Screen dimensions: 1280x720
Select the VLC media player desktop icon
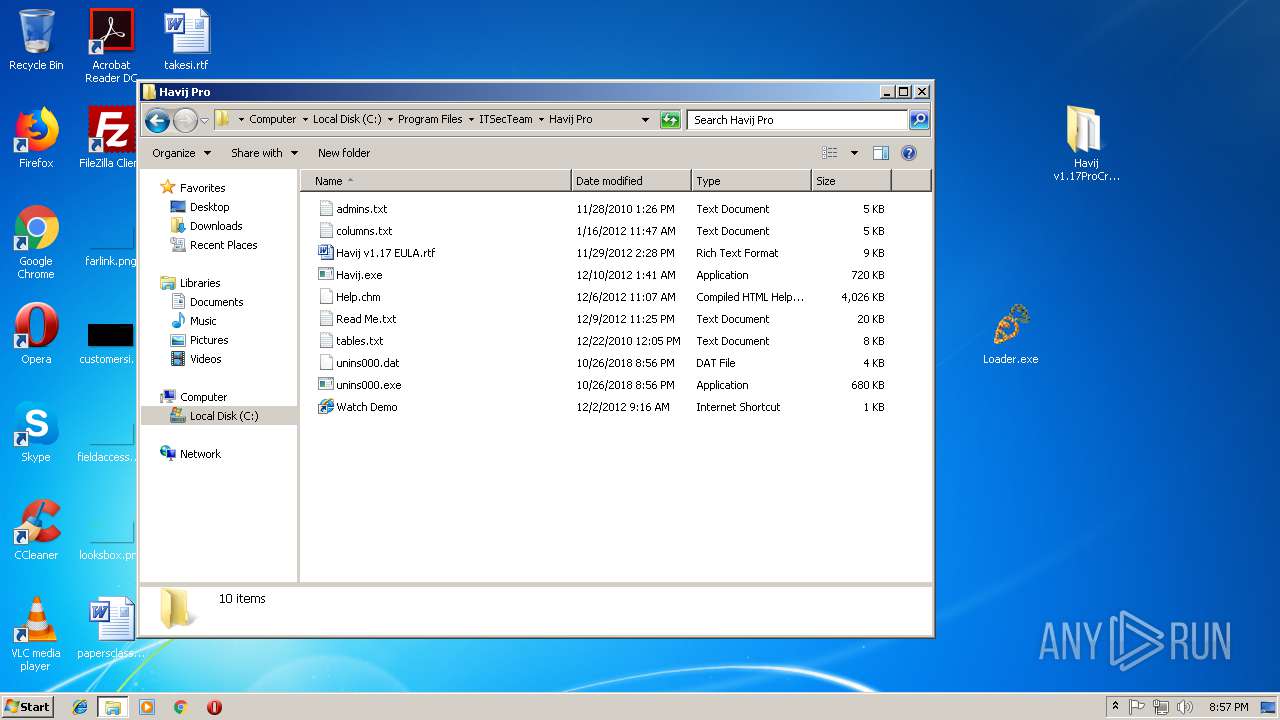coord(36,634)
